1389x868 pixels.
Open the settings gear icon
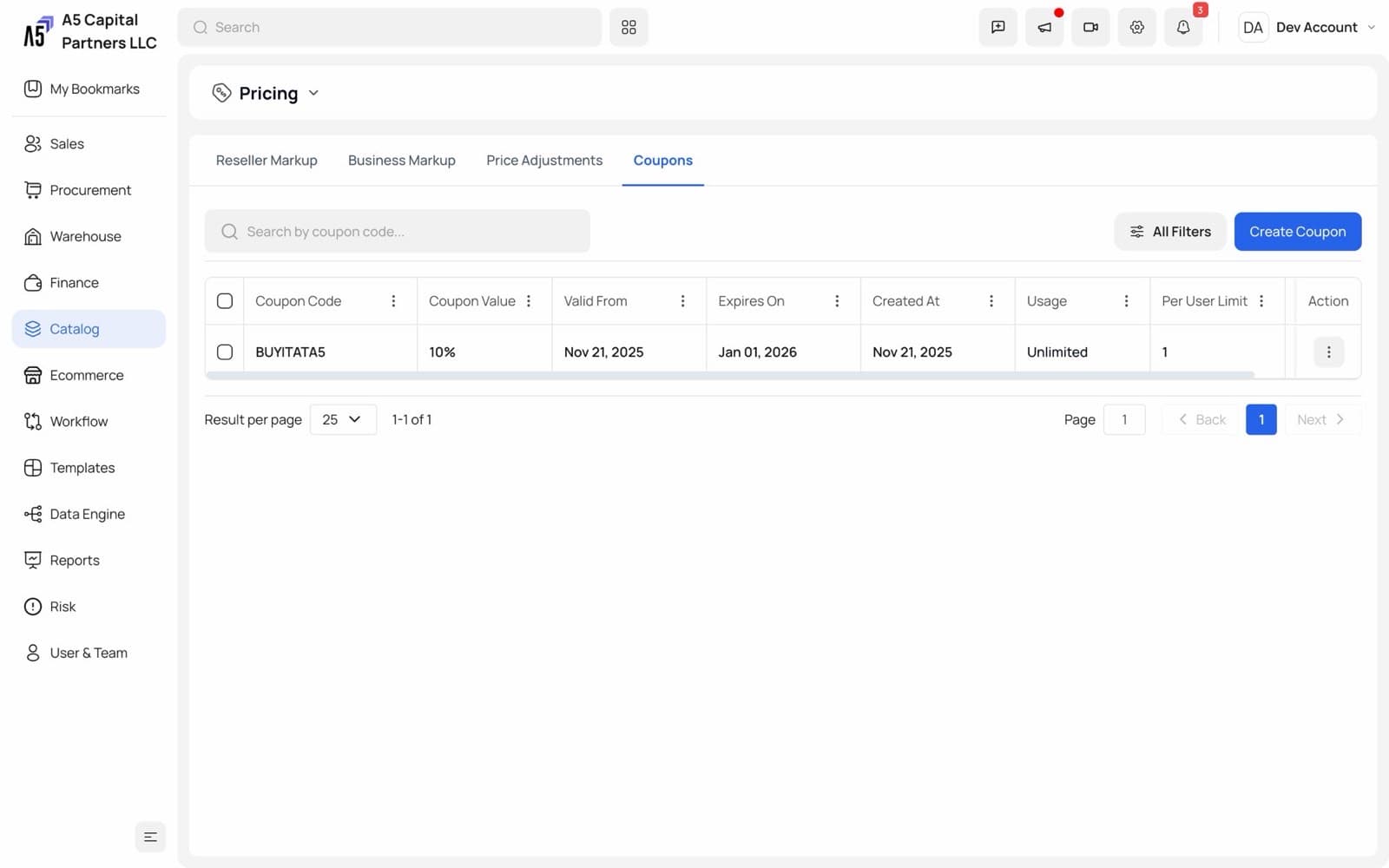(x=1136, y=27)
